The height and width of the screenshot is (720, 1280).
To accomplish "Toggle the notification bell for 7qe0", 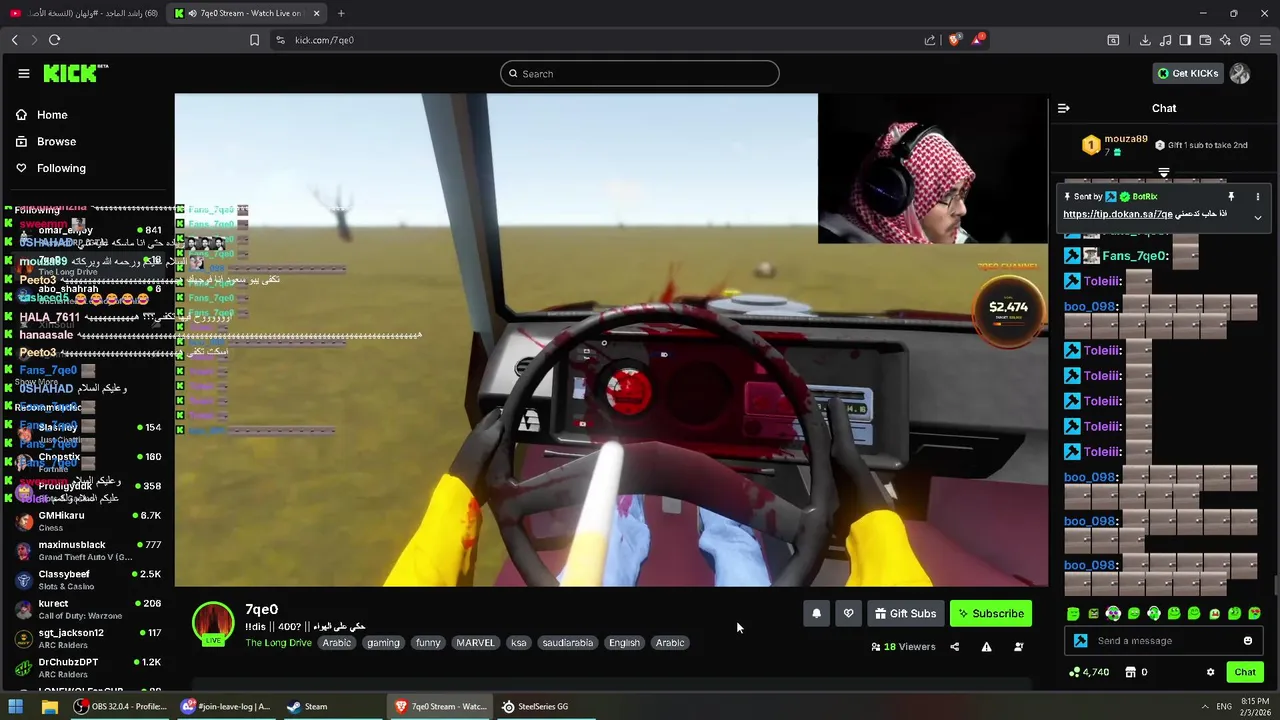I will tap(816, 614).
